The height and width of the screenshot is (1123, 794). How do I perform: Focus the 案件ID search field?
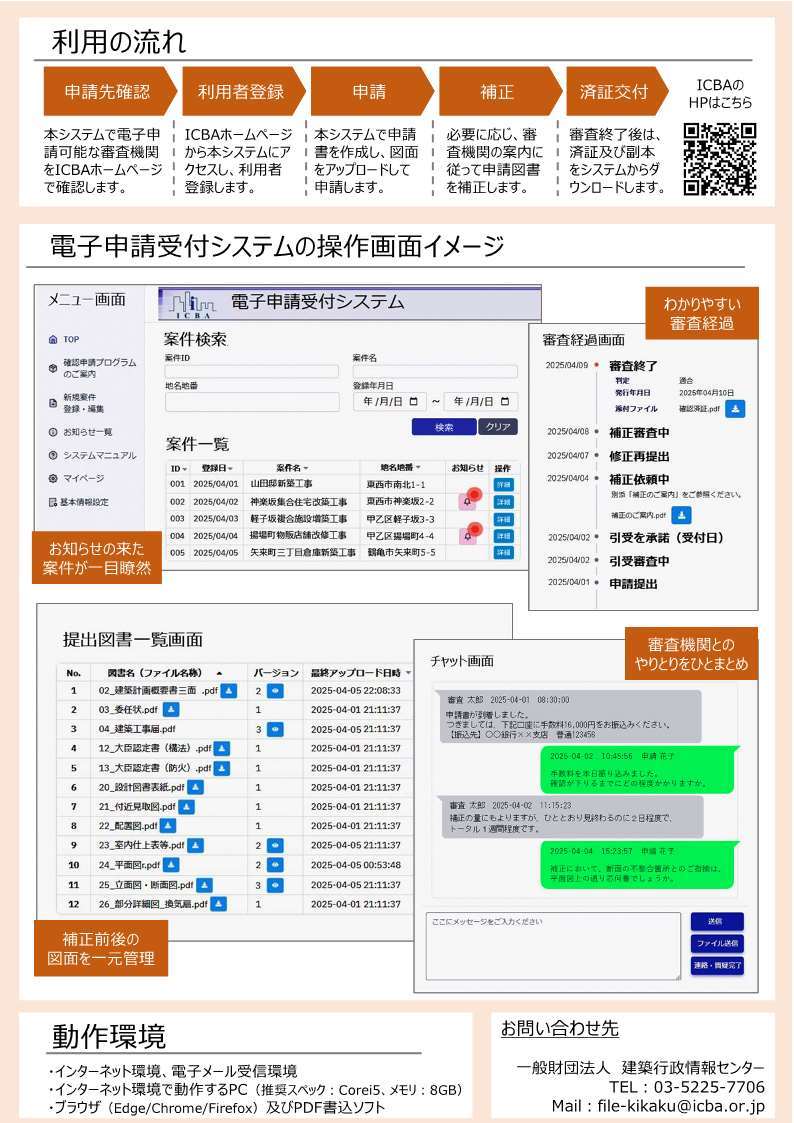tap(251, 371)
